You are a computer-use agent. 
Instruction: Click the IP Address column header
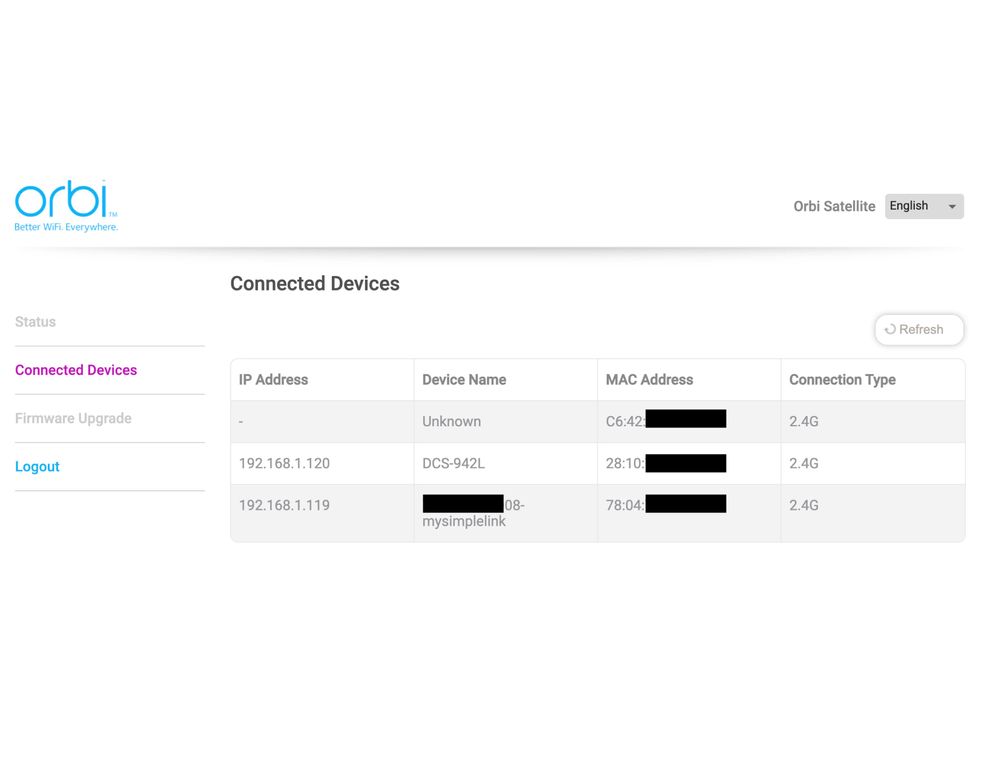coord(273,380)
